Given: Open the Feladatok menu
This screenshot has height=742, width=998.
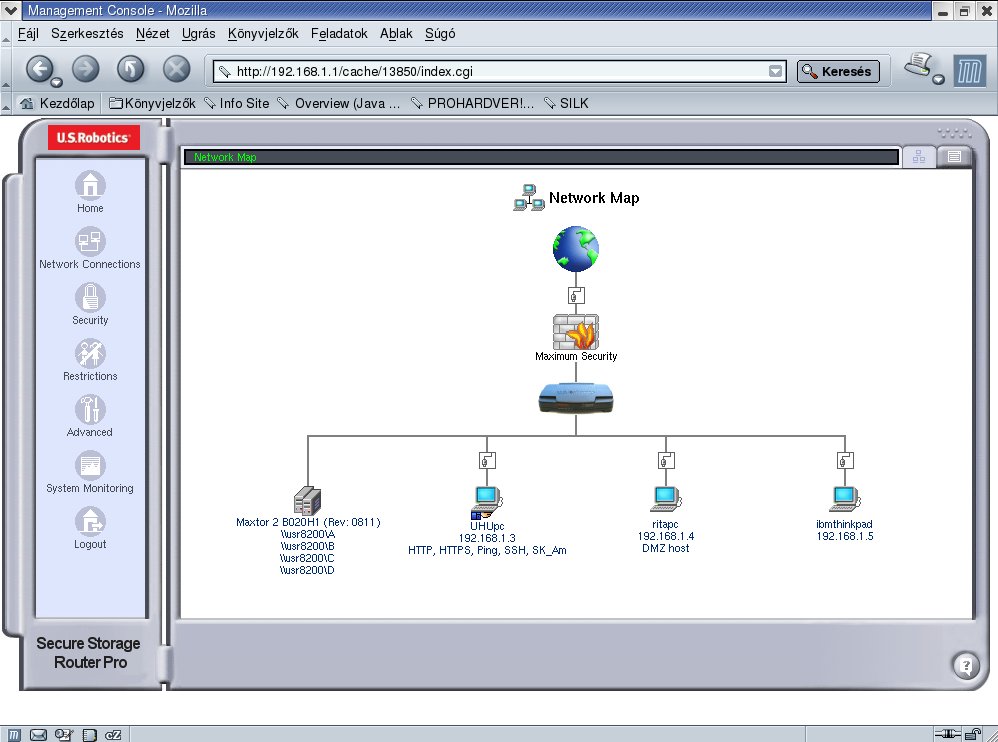Looking at the screenshot, I should tap(339, 34).
